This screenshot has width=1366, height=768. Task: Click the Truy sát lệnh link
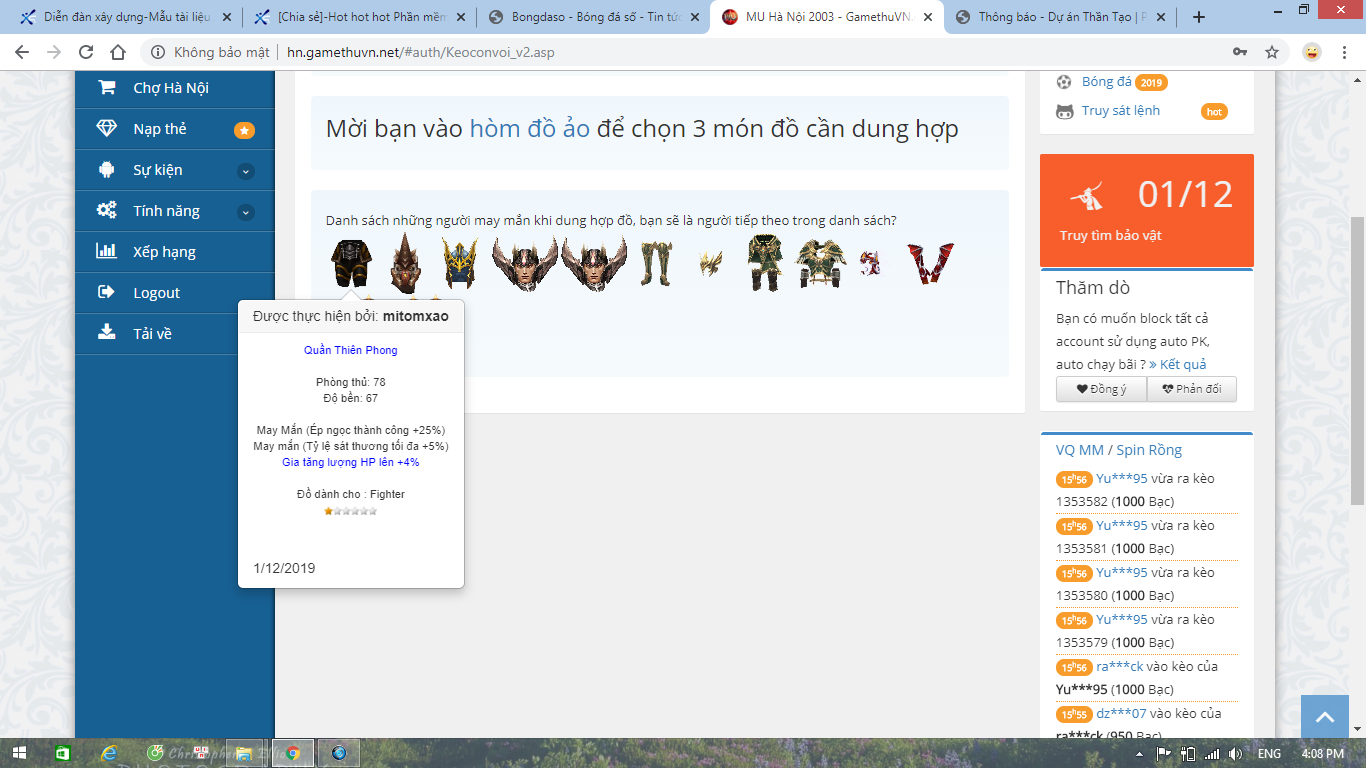tap(1120, 111)
